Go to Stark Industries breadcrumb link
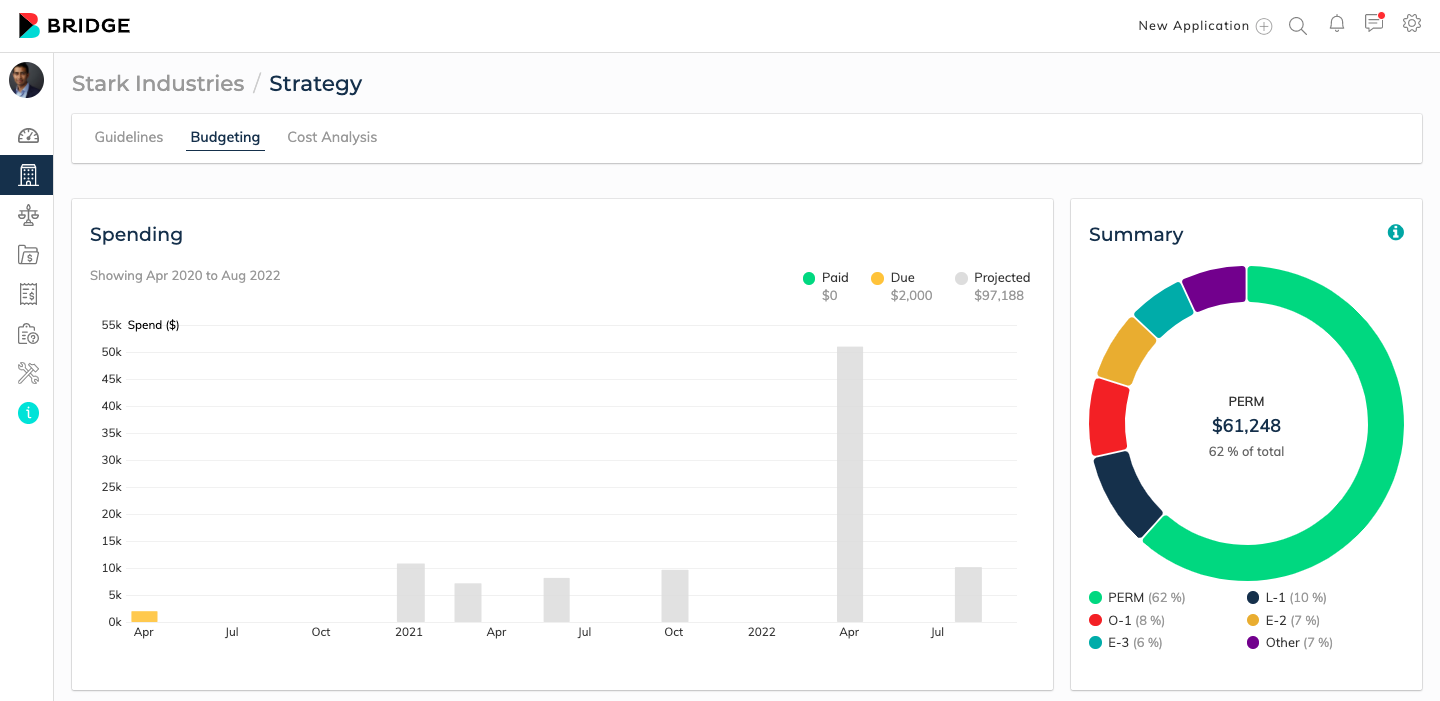This screenshot has height=701, width=1440. pos(158,84)
